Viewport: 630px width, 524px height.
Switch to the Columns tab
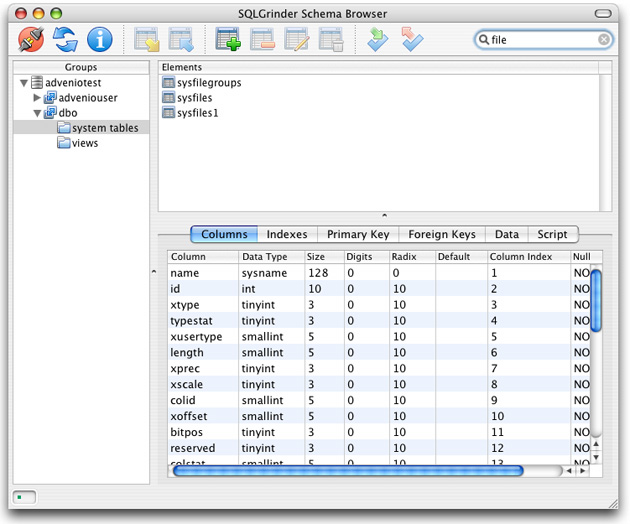[x=224, y=234]
